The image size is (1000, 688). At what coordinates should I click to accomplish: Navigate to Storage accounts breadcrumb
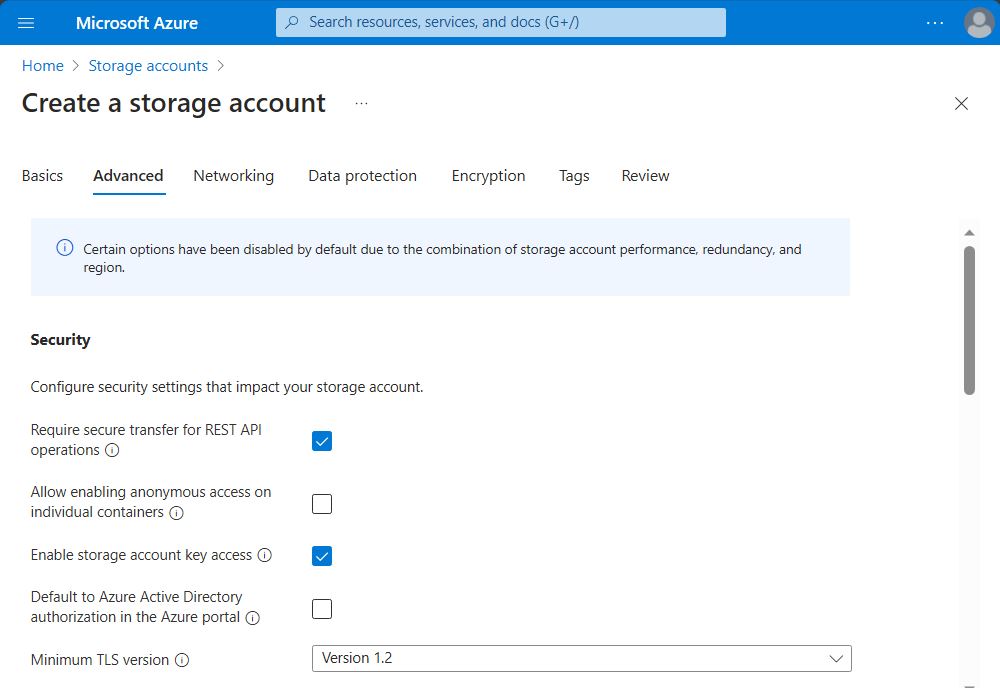pyautogui.click(x=148, y=66)
